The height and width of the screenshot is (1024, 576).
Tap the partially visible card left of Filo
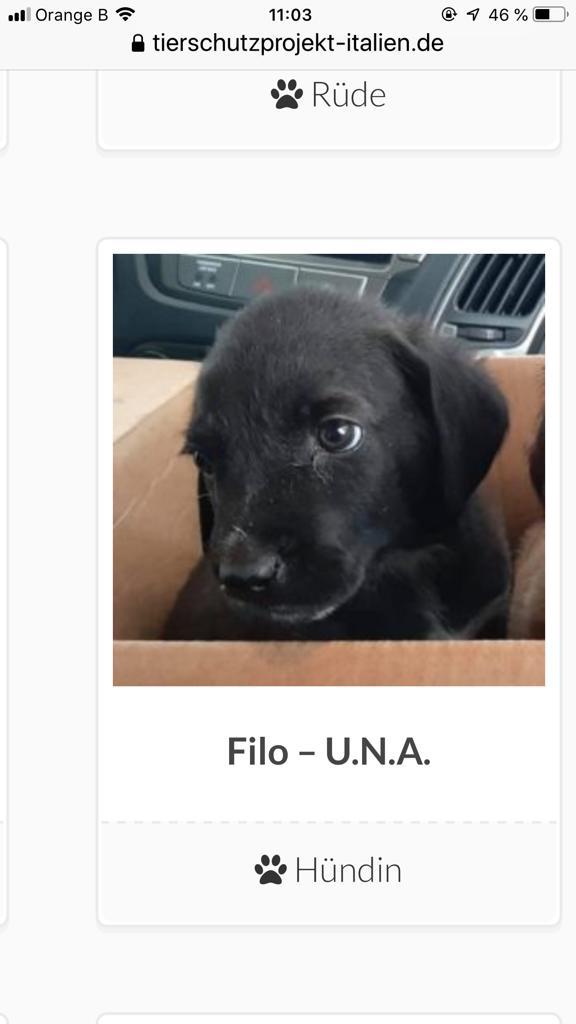coord(3,582)
